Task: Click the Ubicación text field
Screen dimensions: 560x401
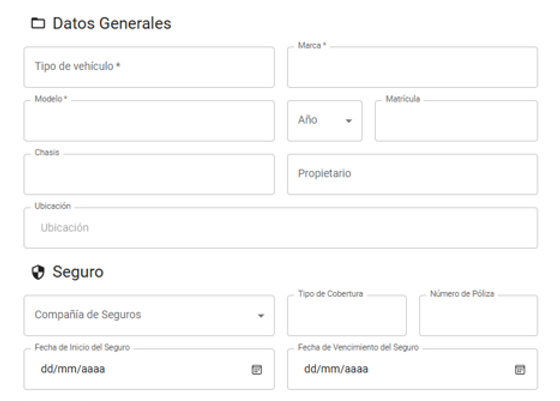Action: (x=281, y=228)
